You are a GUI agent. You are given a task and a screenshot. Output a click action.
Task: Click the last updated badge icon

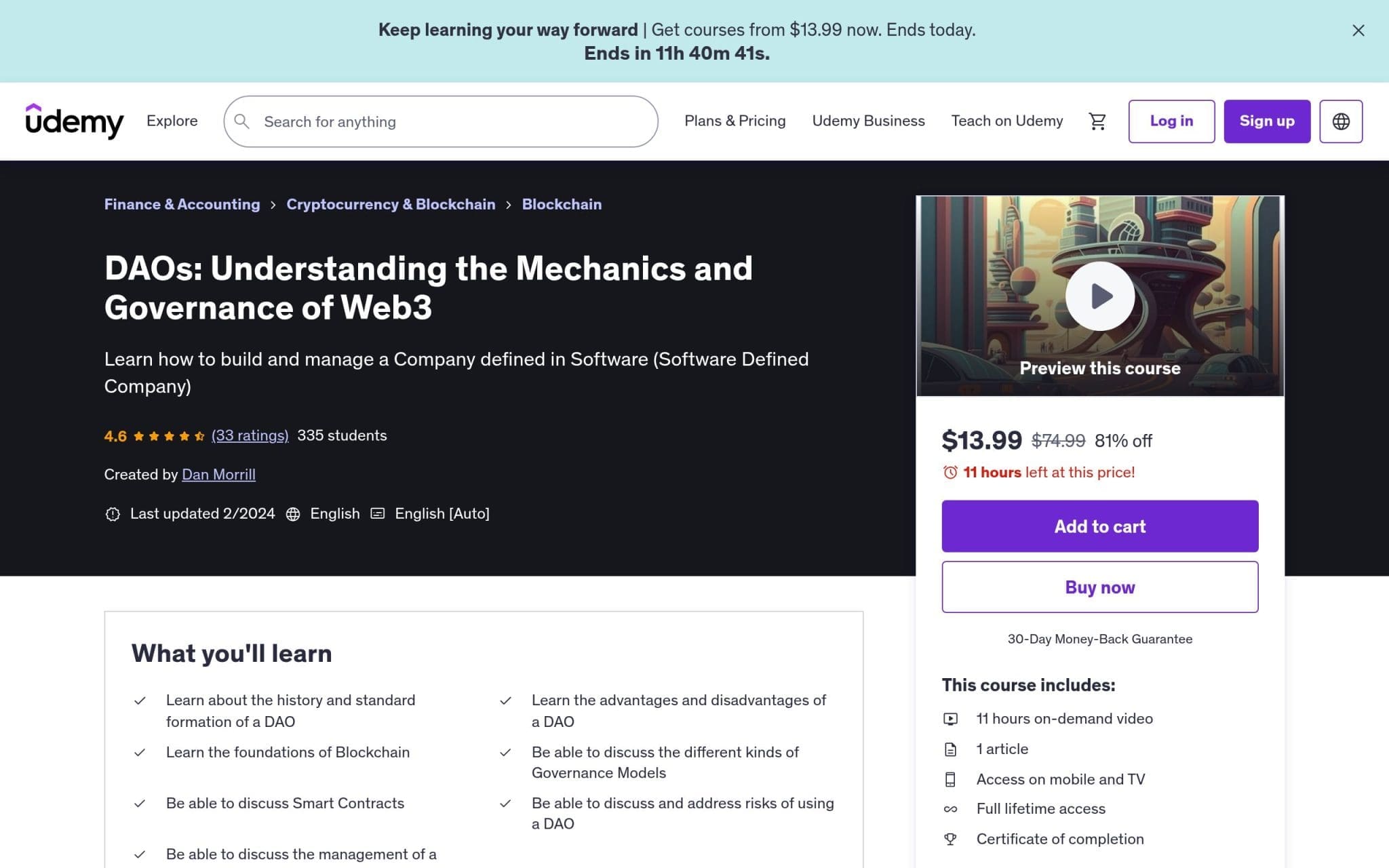(113, 514)
